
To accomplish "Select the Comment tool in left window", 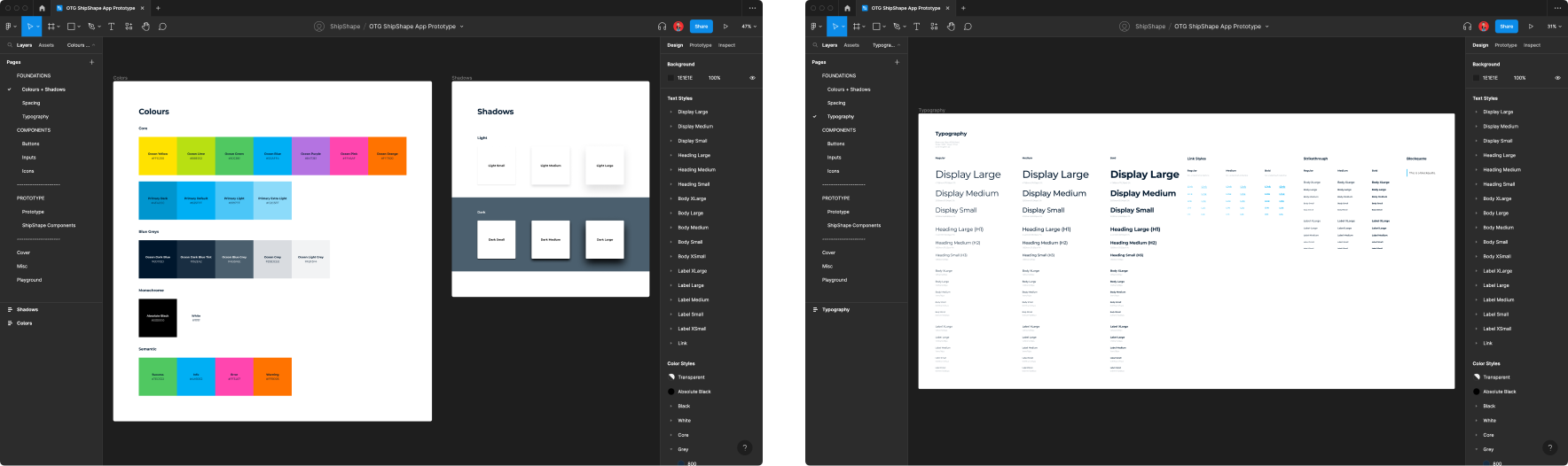I will click(162, 27).
